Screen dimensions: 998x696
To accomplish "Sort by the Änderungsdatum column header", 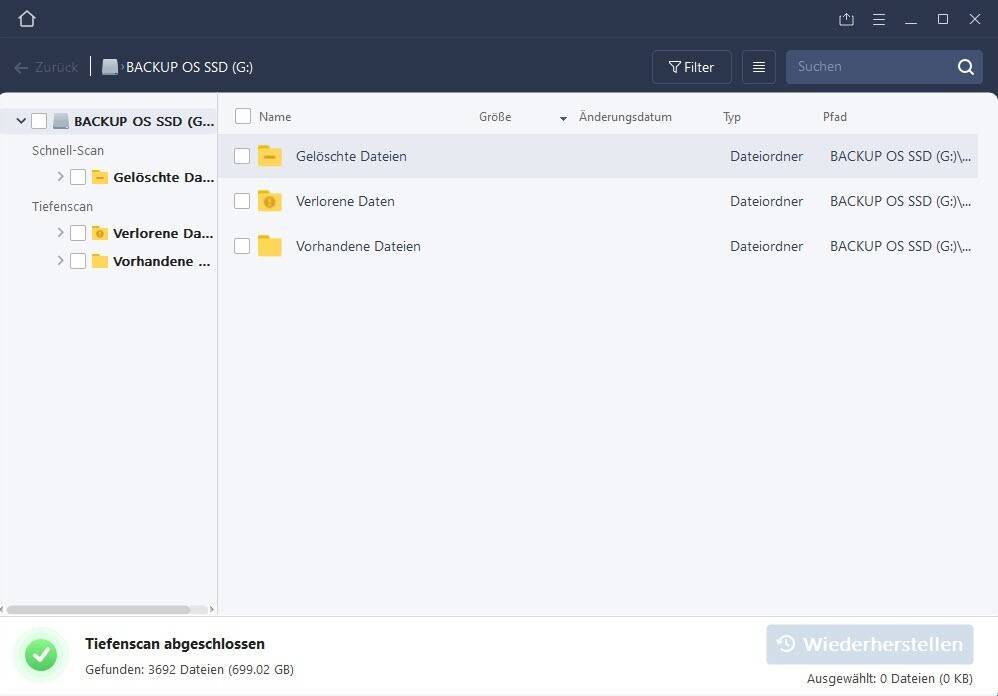I will click(625, 117).
